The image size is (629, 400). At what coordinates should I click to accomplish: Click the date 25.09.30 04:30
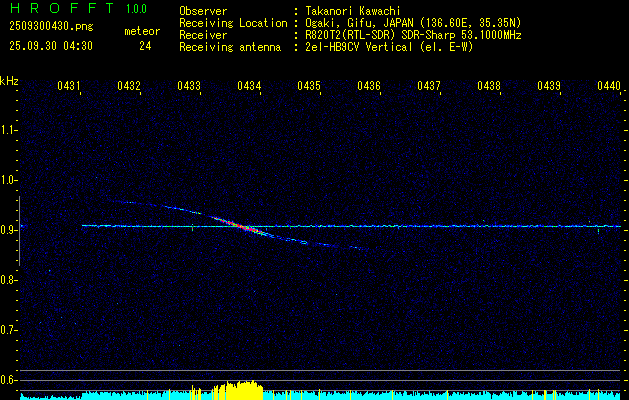coord(51,46)
